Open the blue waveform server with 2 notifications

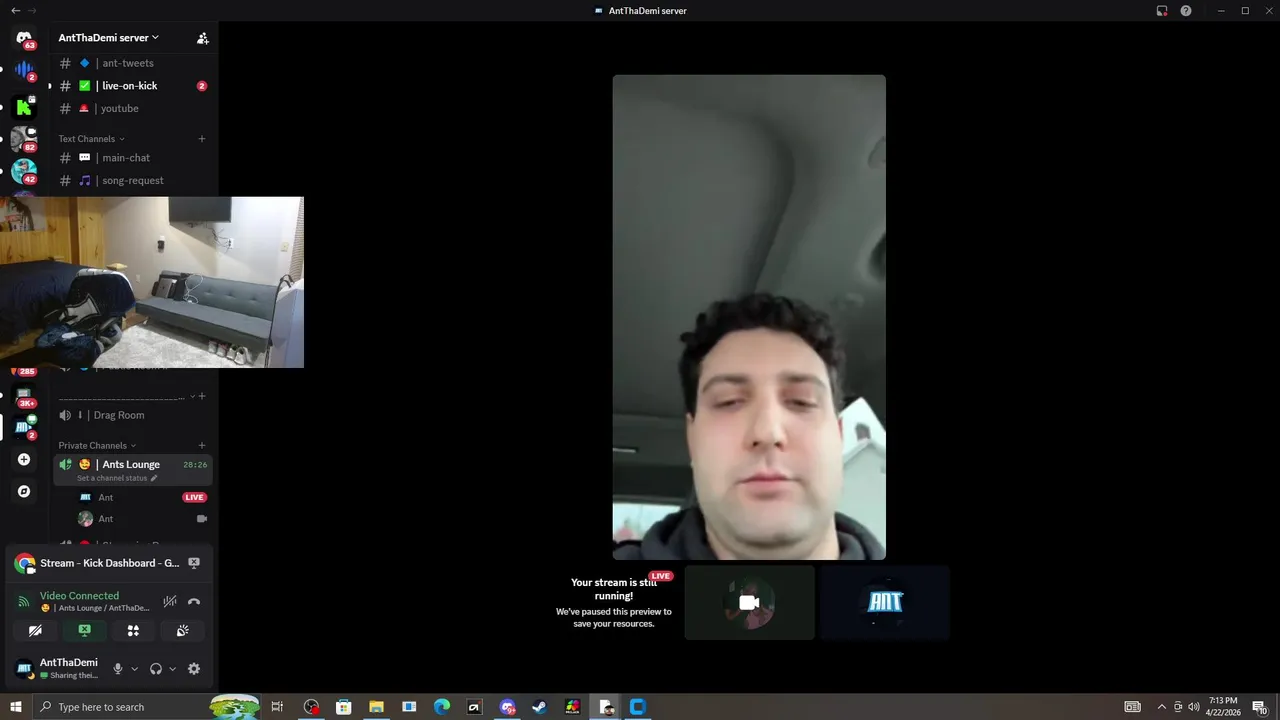point(24,71)
